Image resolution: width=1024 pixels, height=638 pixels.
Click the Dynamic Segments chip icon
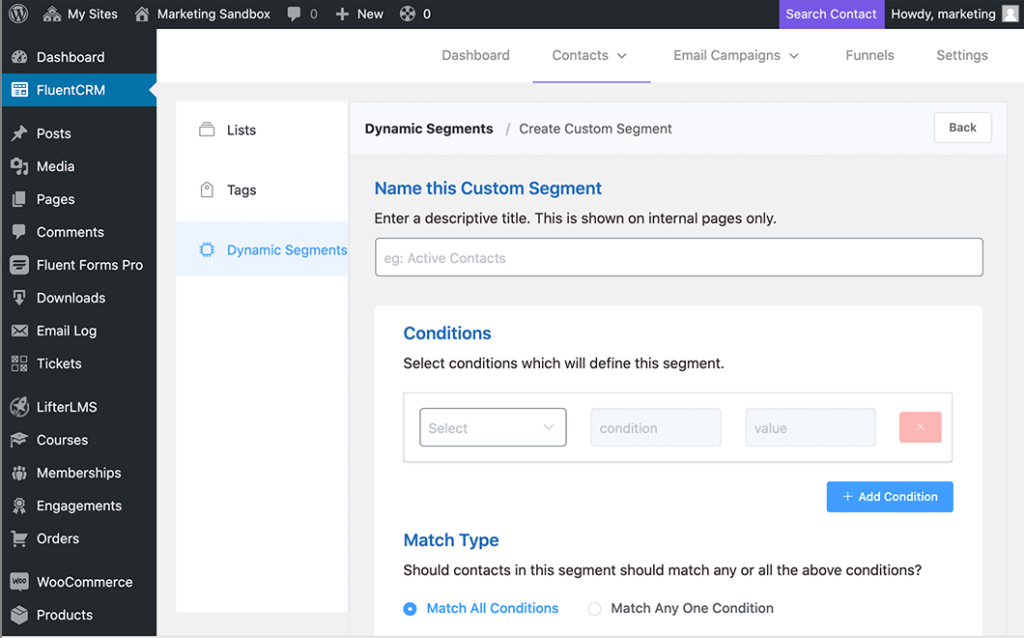point(207,249)
